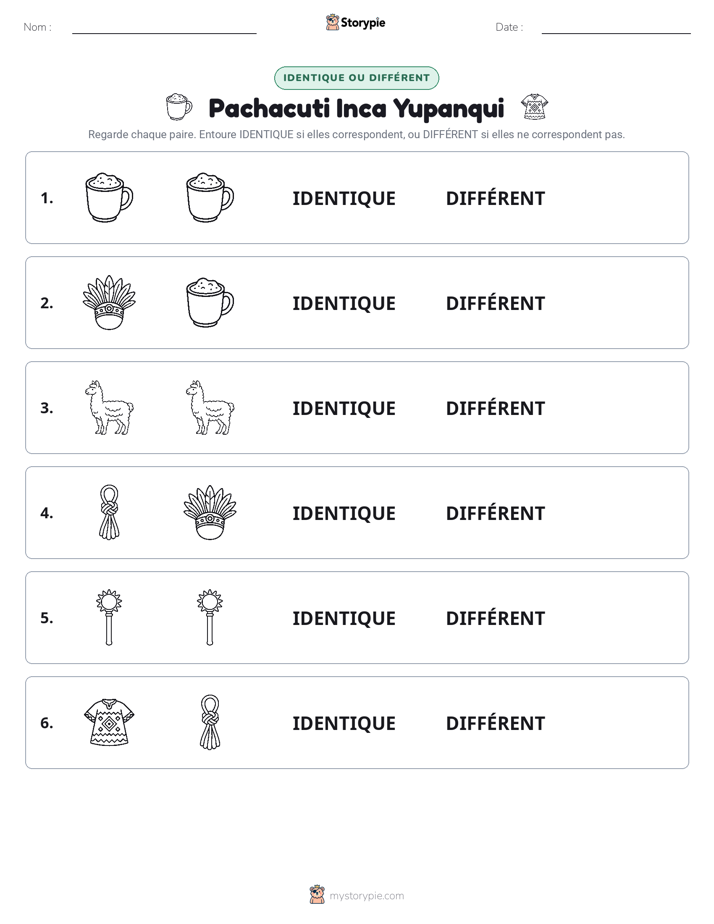Viewport: 714px width, 924px height.
Task: Click the mug icon beside the title
Action: [x=179, y=107]
